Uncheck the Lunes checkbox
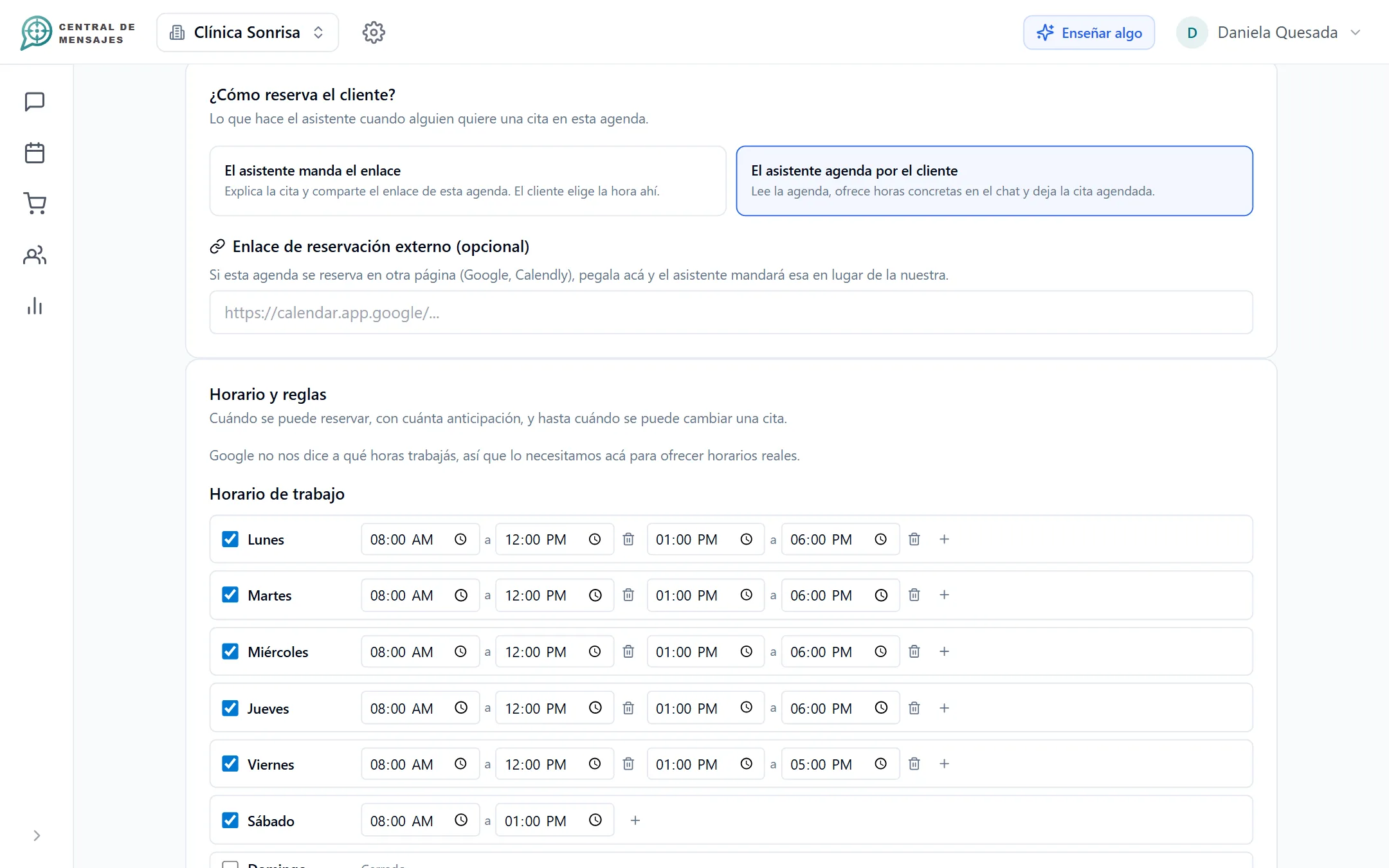The width and height of the screenshot is (1389, 868). tap(230, 539)
